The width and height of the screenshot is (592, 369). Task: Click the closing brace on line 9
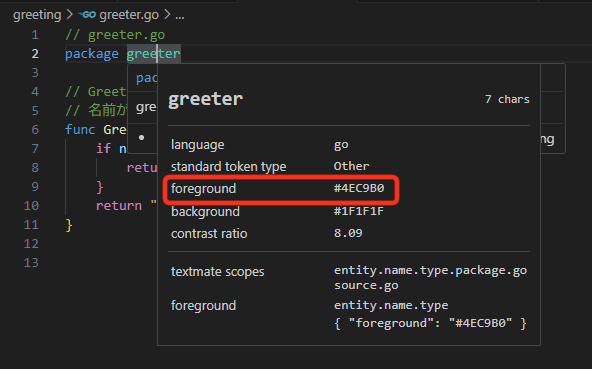pyautogui.click(x=100, y=187)
